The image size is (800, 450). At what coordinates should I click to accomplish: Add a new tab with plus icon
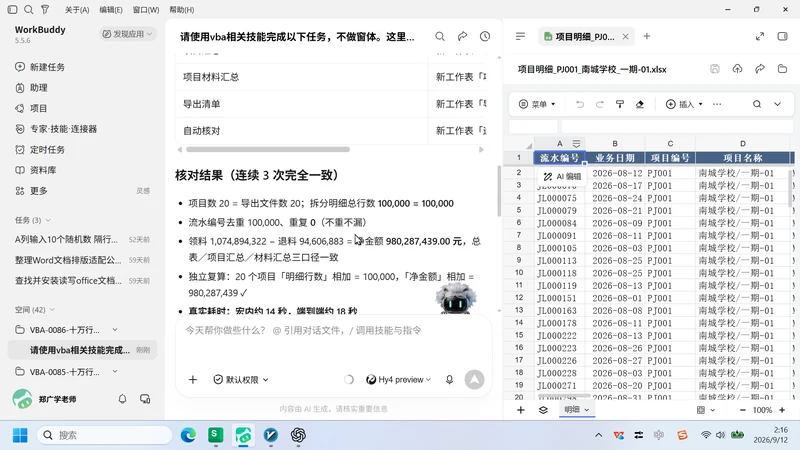(647, 36)
